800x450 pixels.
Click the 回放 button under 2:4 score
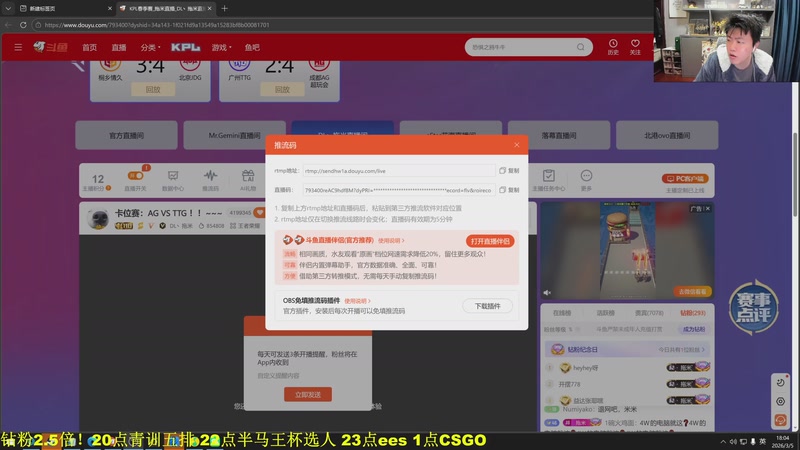pos(282,89)
